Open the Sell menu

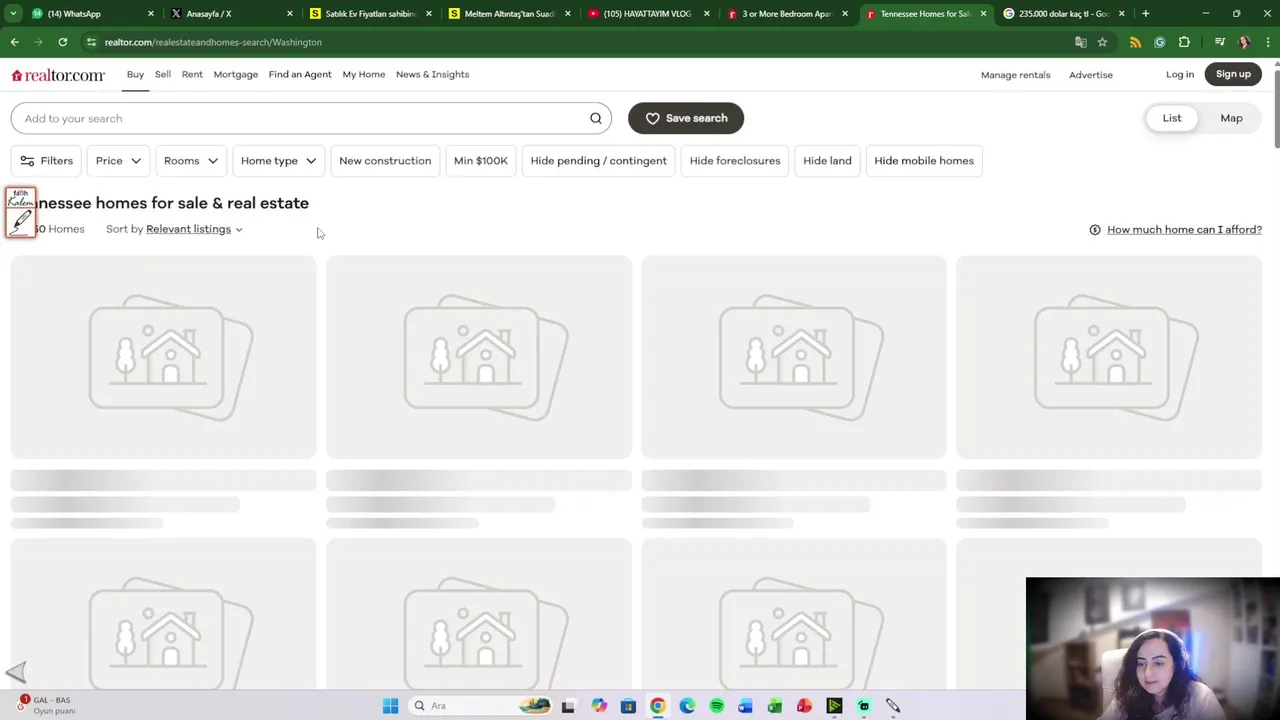click(x=163, y=74)
